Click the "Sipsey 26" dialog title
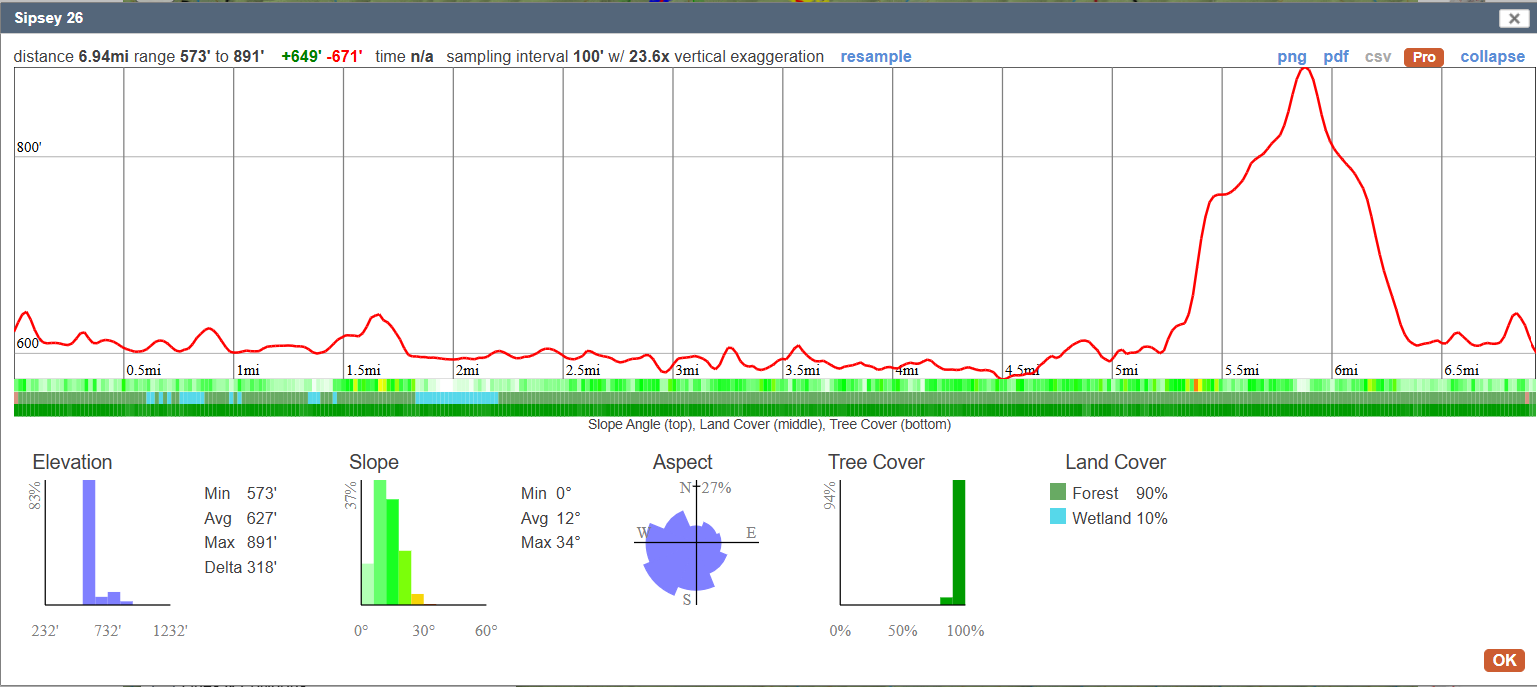Image resolution: width=1537 pixels, height=687 pixels. pyautogui.click(x=48, y=18)
